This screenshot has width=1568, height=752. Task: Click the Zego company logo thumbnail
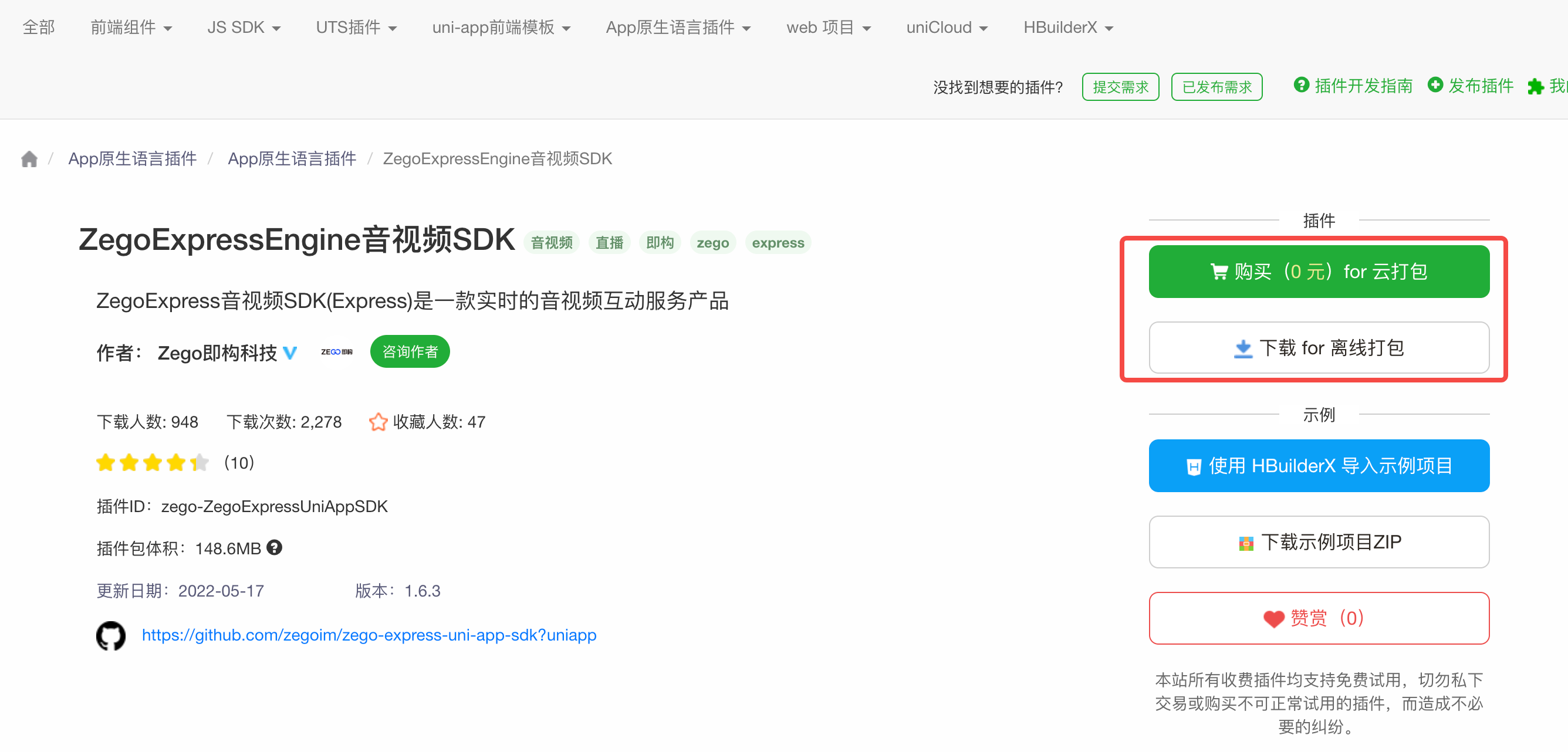336,352
